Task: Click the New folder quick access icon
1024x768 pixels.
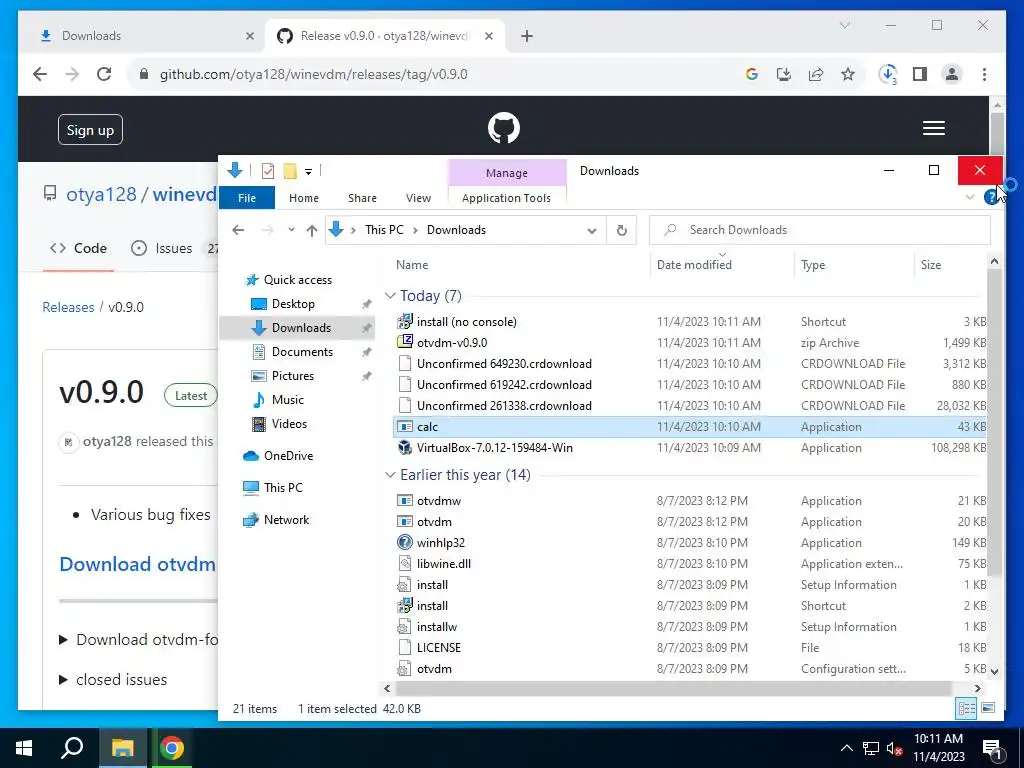Action: [290, 171]
